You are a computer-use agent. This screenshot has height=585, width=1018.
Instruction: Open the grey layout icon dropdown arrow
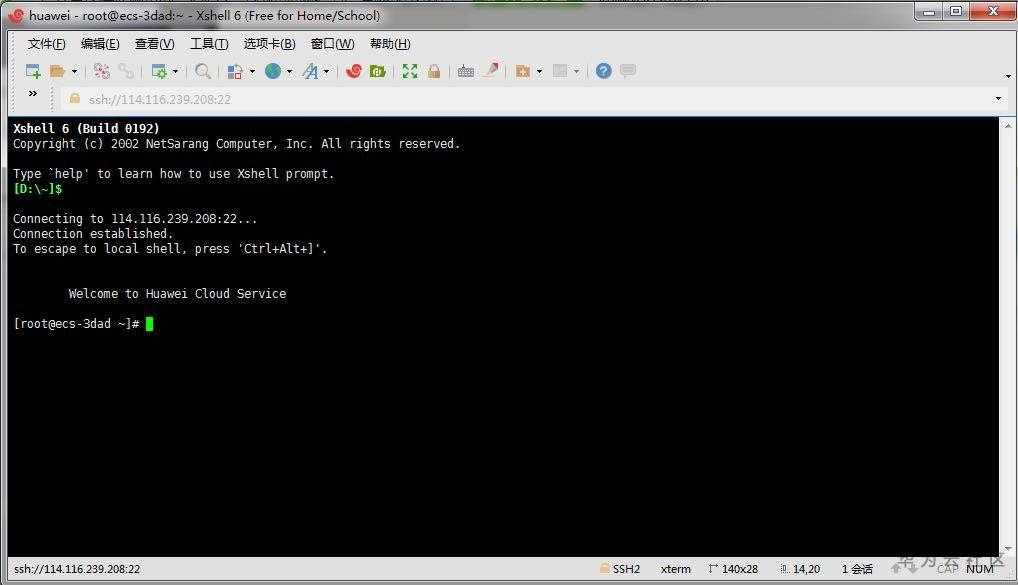pos(577,72)
